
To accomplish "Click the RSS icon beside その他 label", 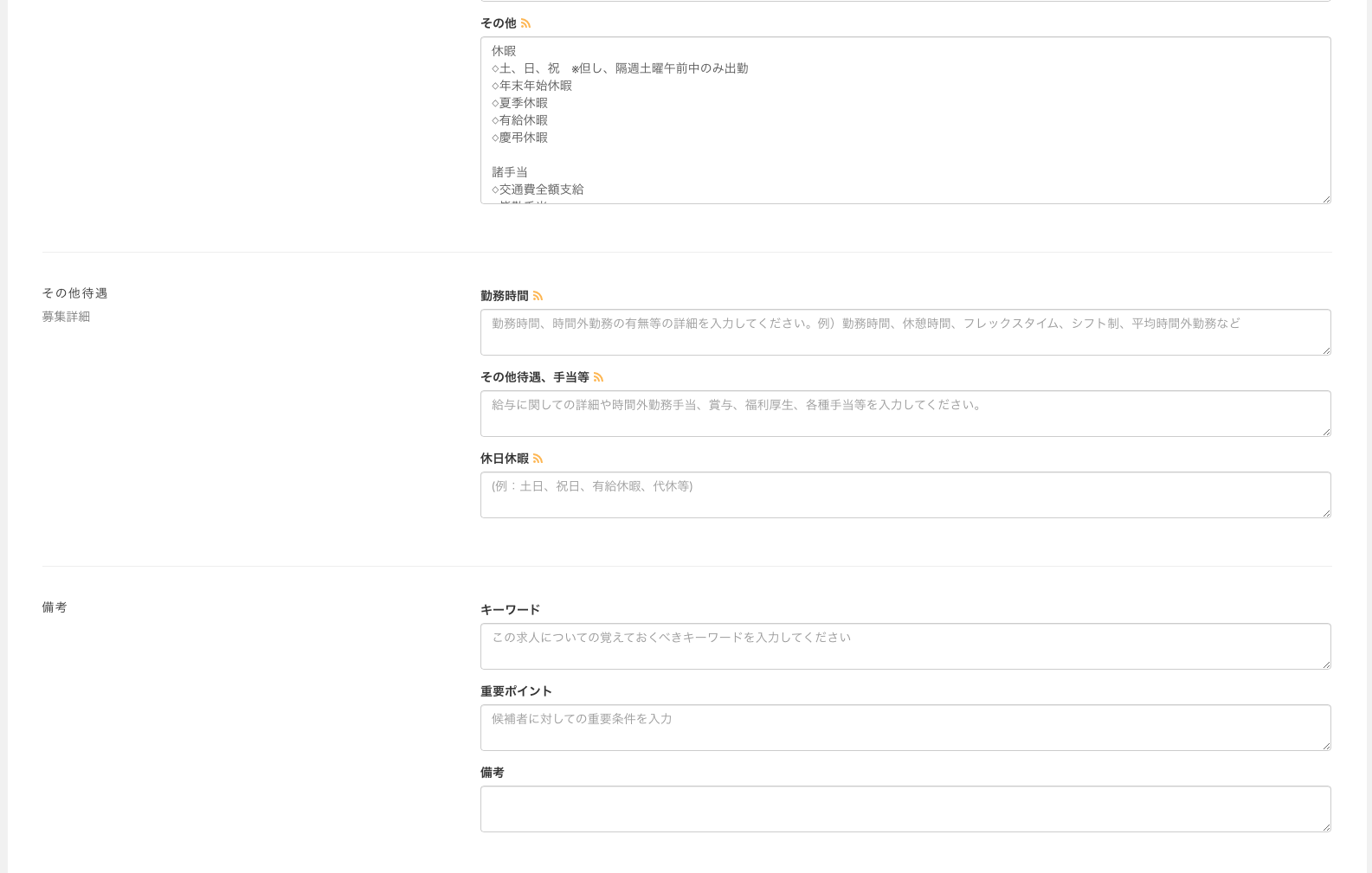I will (525, 23).
